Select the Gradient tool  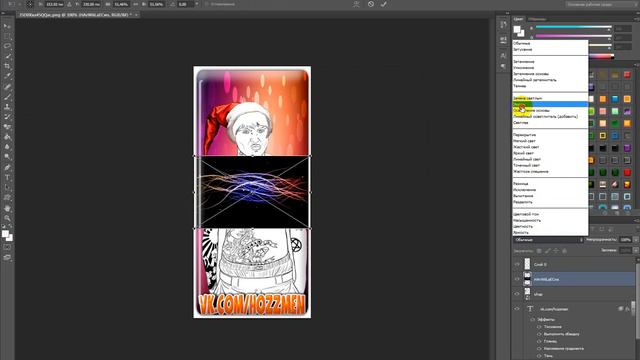[7, 137]
